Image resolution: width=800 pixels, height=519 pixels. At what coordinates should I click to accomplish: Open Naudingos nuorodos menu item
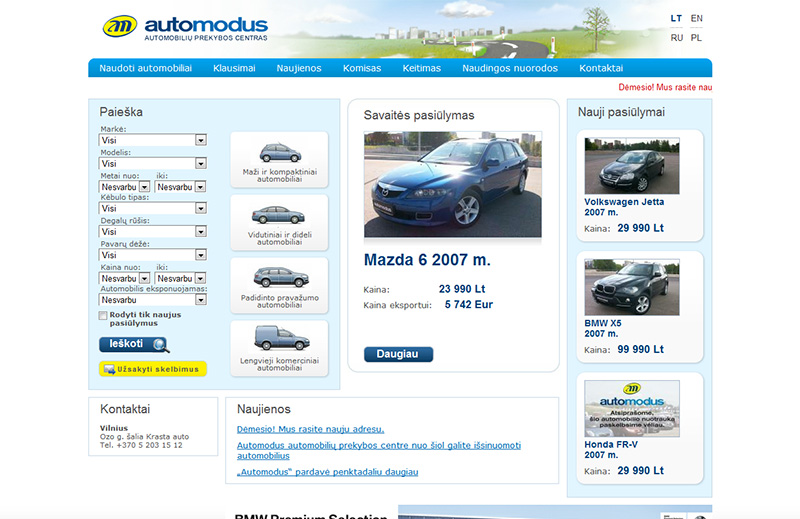pyautogui.click(x=510, y=68)
